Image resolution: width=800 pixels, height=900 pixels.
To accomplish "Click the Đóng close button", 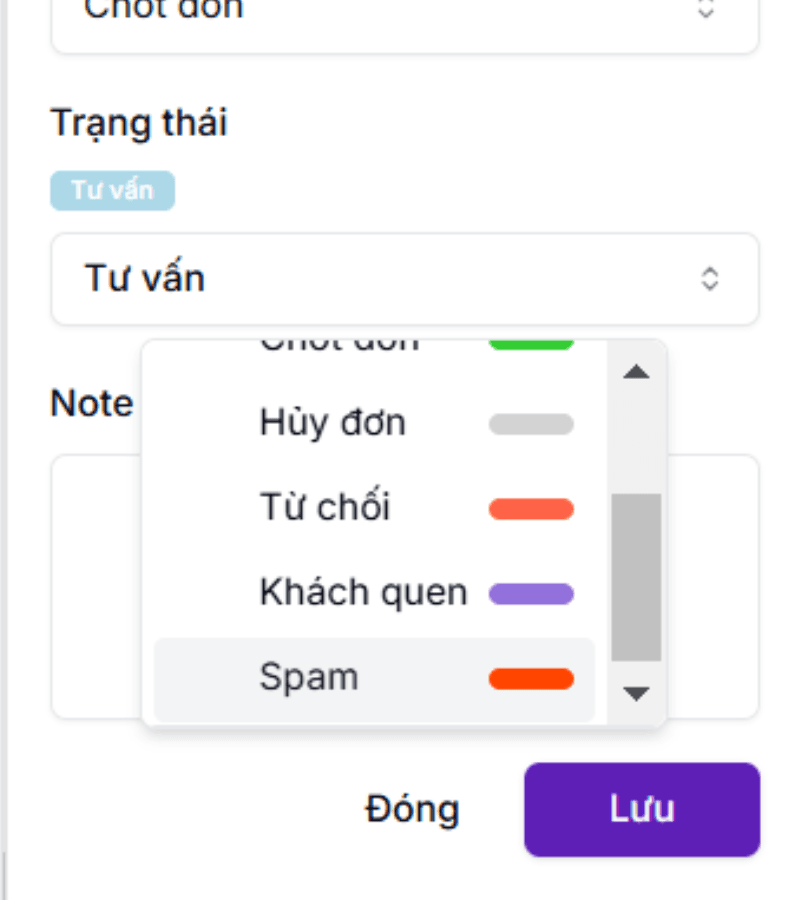I will (412, 809).
